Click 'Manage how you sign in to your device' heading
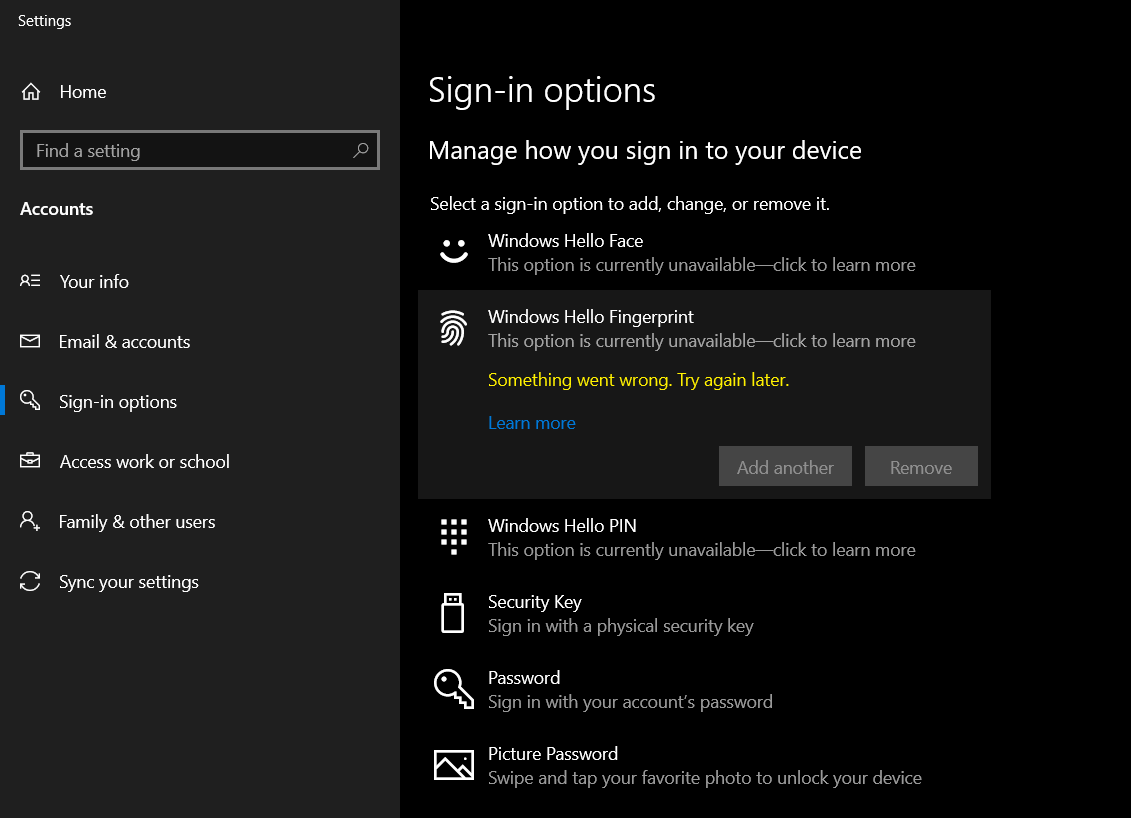1131x818 pixels. click(x=645, y=151)
